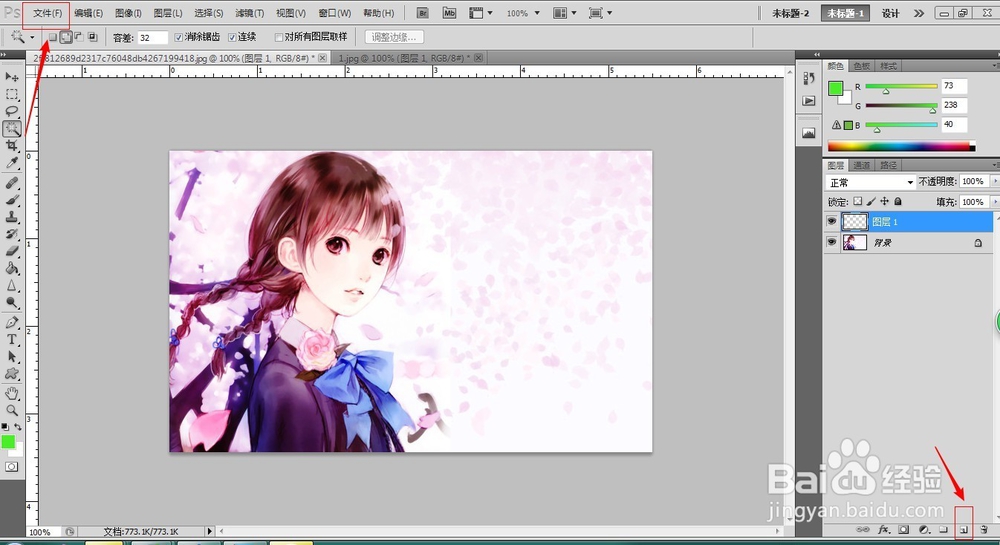The image size is (1000, 545).
Task: Select the Horizontal Type tool
Action: click(11, 340)
